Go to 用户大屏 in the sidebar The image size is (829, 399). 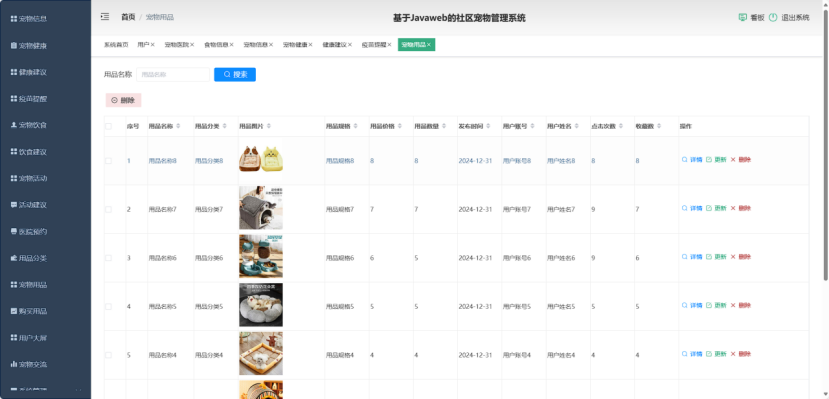click(x=29, y=338)
